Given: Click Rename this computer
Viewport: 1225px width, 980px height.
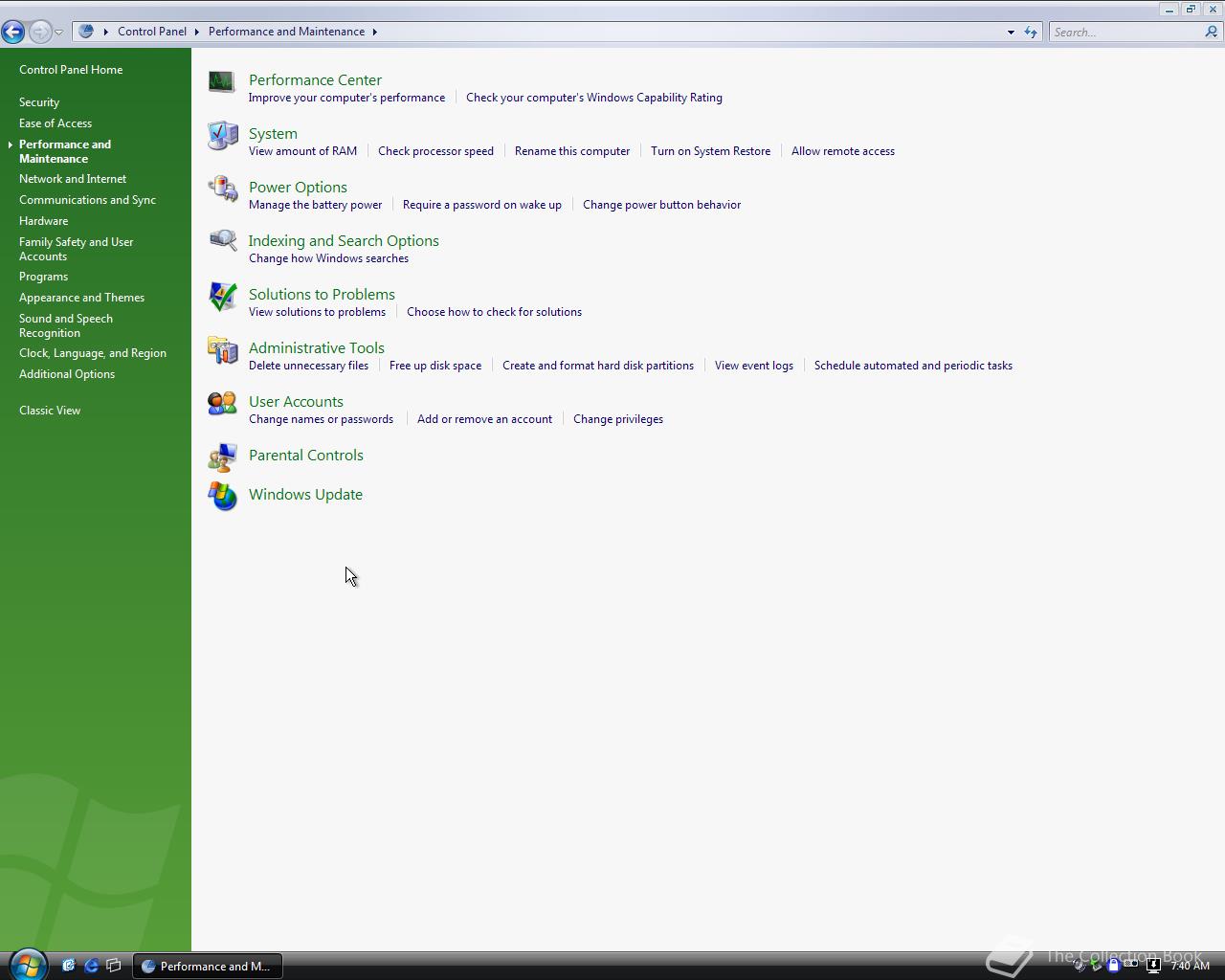Looking at the screenshot, I should pos(572,151).
